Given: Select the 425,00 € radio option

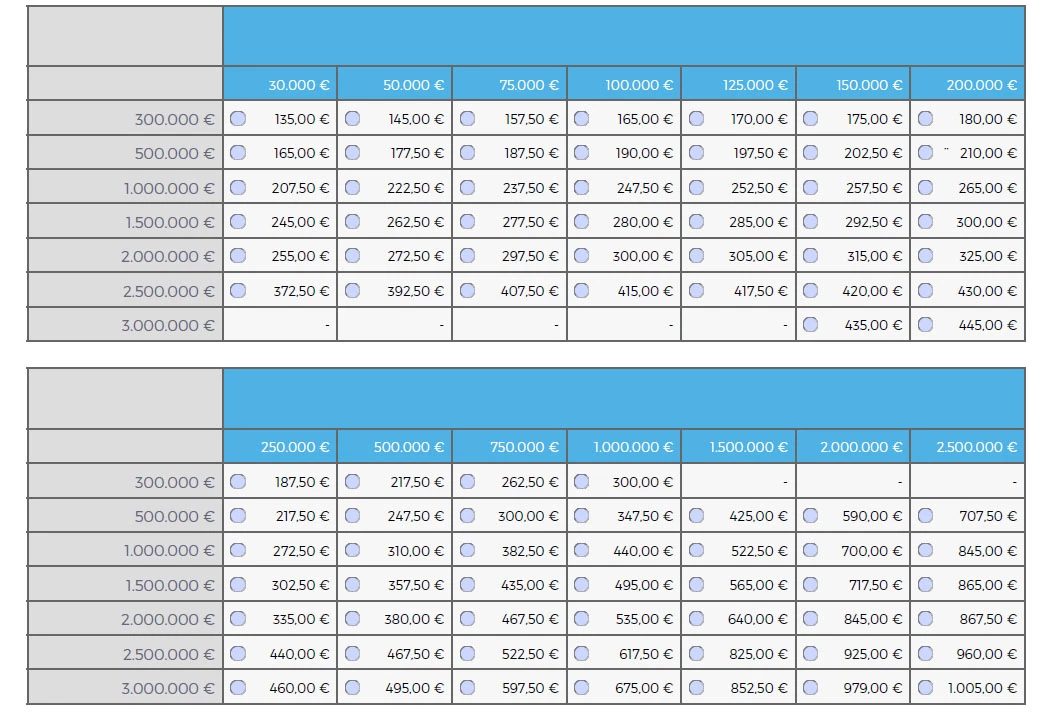Looking at the screenshot, I should pos(696,516).
